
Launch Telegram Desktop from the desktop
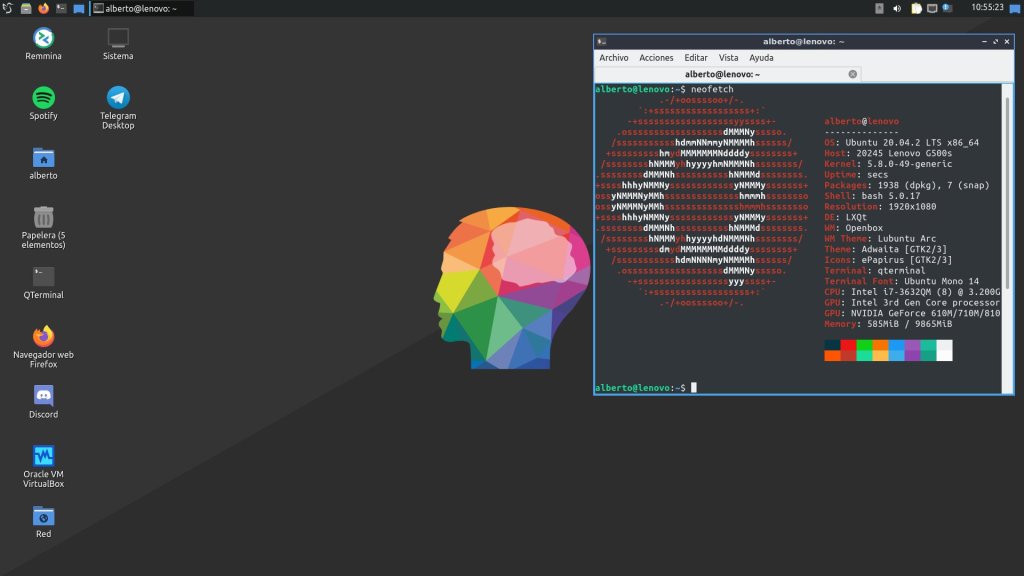coord(118,98)
